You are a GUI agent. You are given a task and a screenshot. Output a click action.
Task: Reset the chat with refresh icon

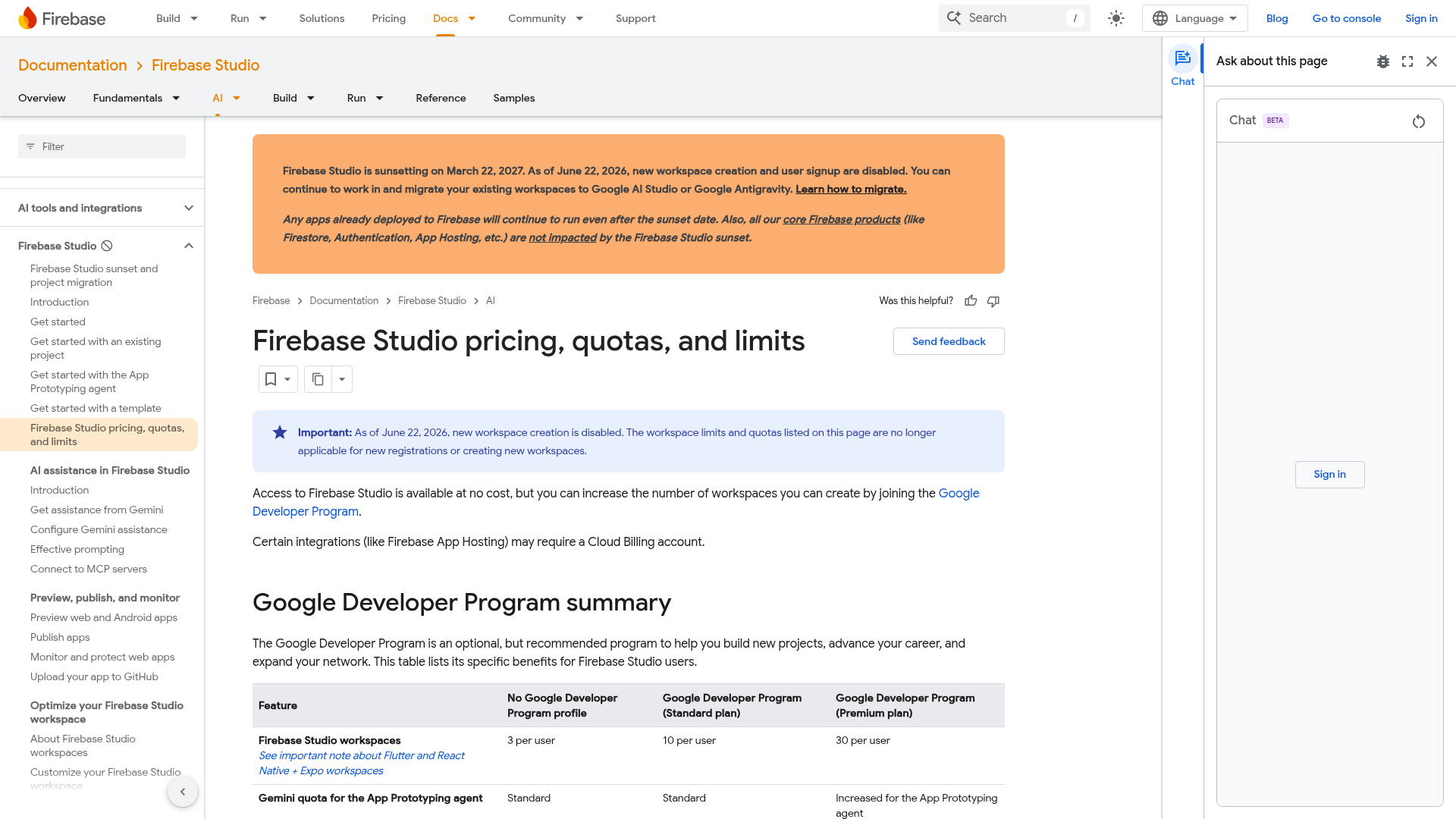(x=1419, y=121)
